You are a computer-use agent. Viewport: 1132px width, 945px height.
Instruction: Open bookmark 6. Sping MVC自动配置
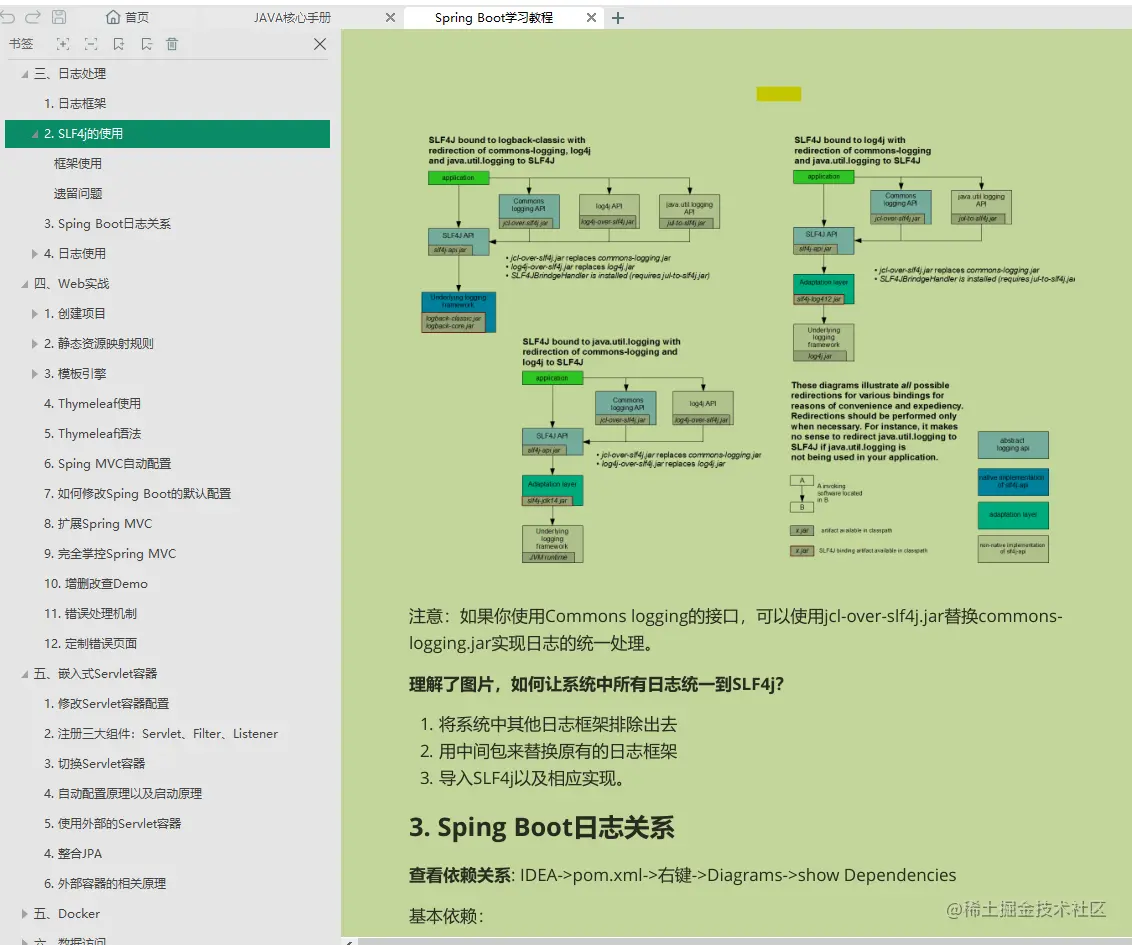click(x=108, y=463)
